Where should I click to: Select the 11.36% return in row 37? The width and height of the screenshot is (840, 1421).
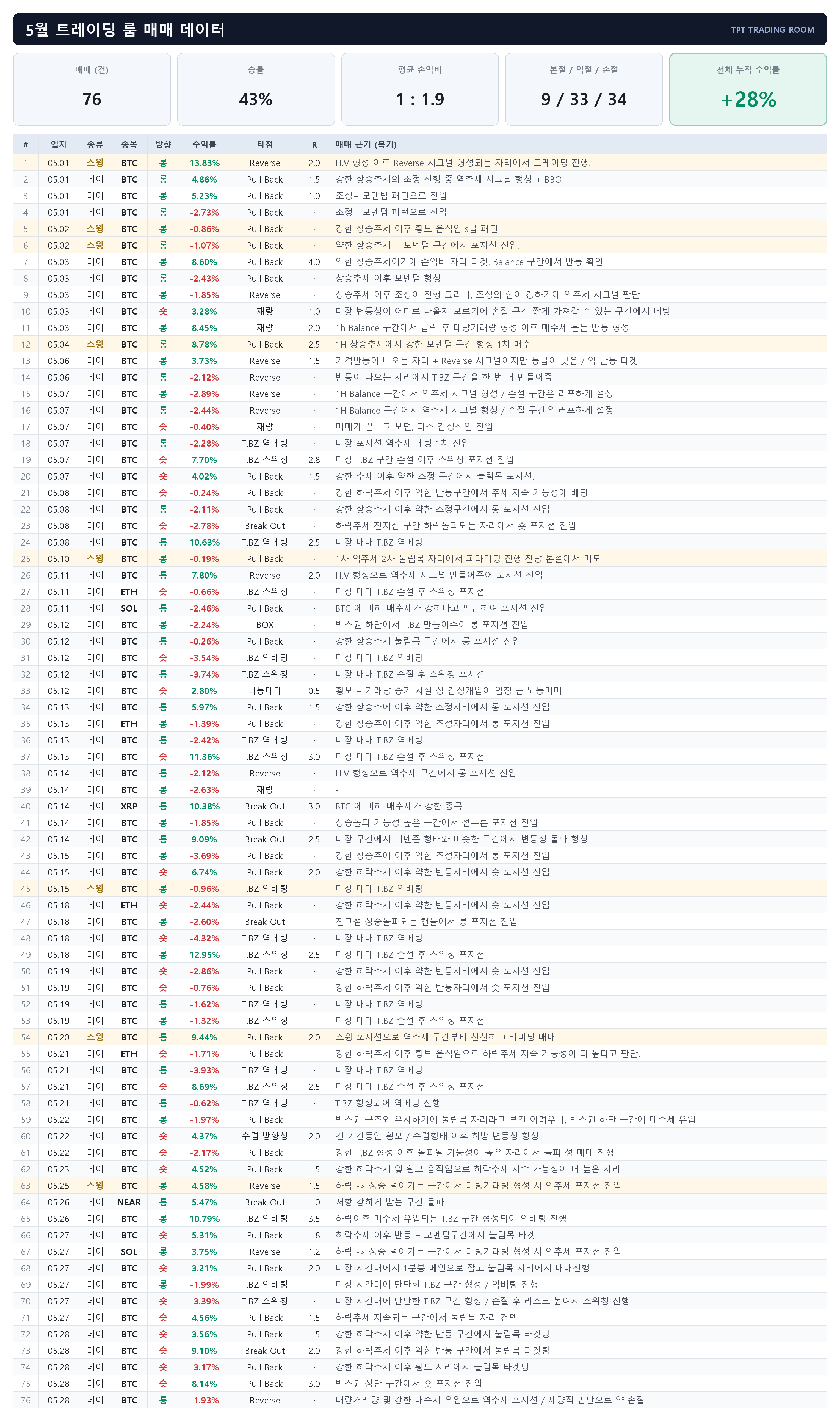tap(204, 757)
